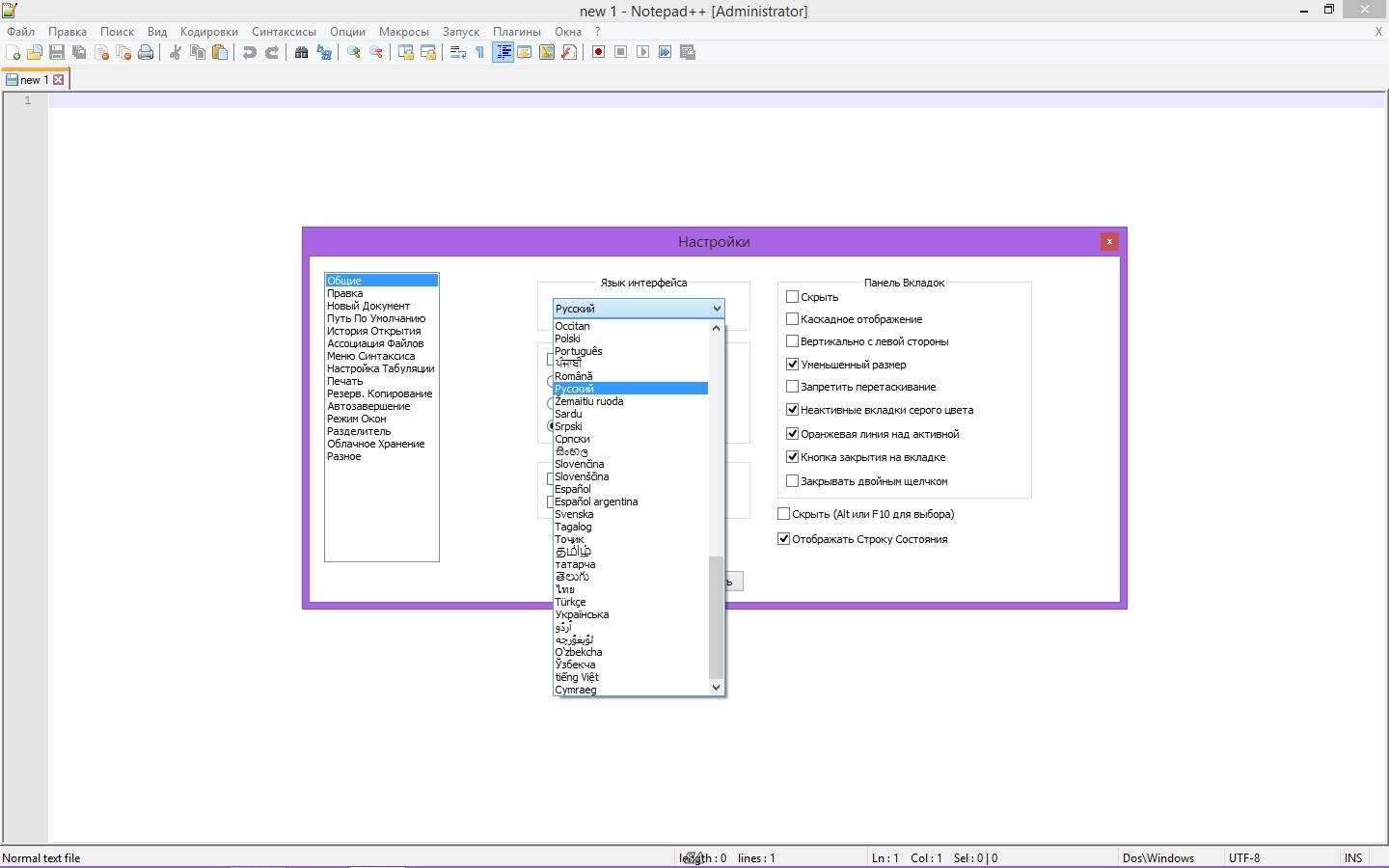Choose Türkçe from language list
This screenshot has height=868, width=1389.
(631, 602)
